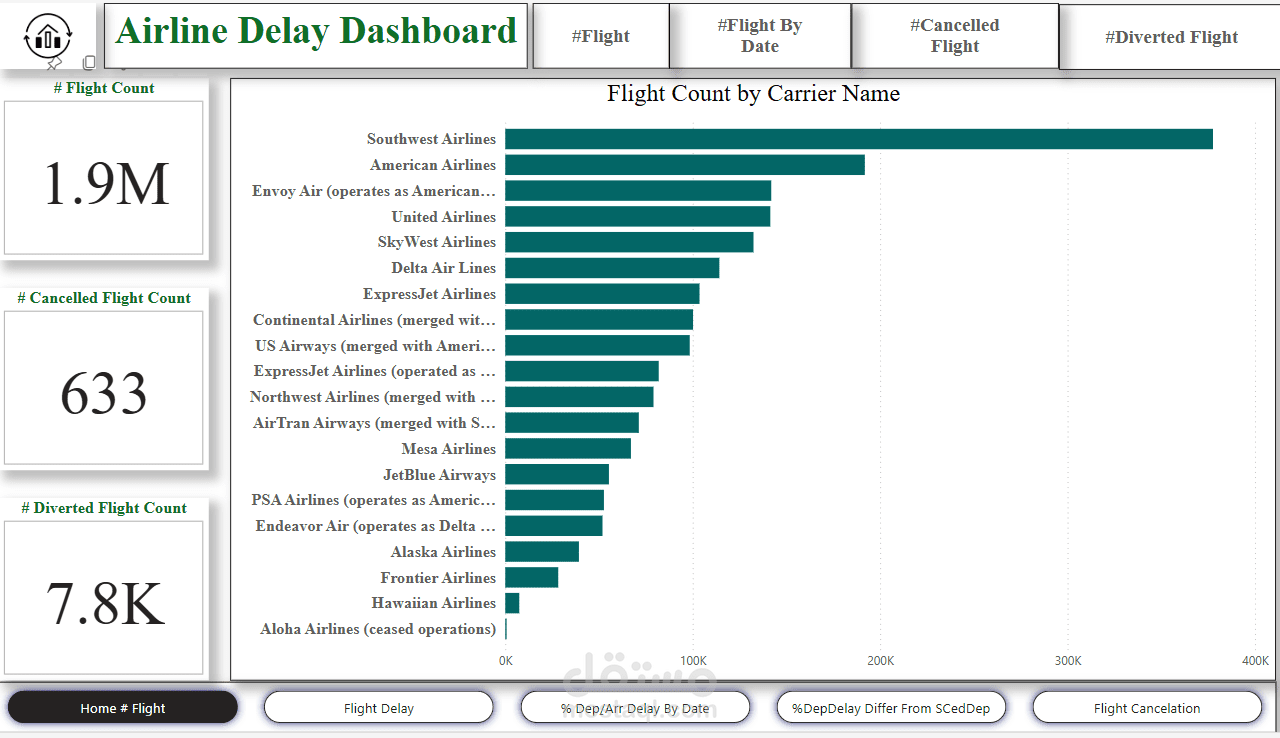Viewport: 1280px width, 738px height.
Task: Click the 'Alaska Airlines' axis label
Action: (444, 552)
